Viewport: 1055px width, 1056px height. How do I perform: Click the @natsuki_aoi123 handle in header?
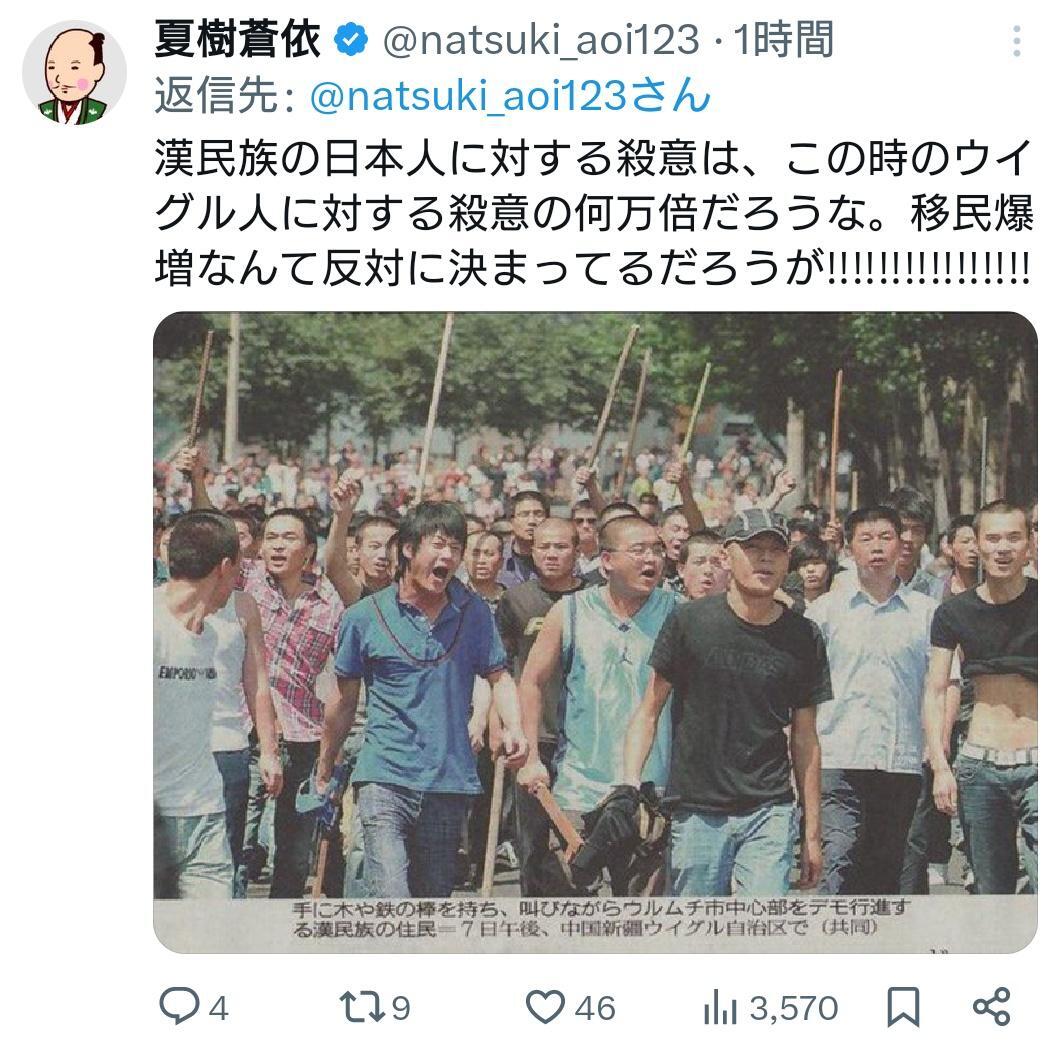click(x=541, y=40)
